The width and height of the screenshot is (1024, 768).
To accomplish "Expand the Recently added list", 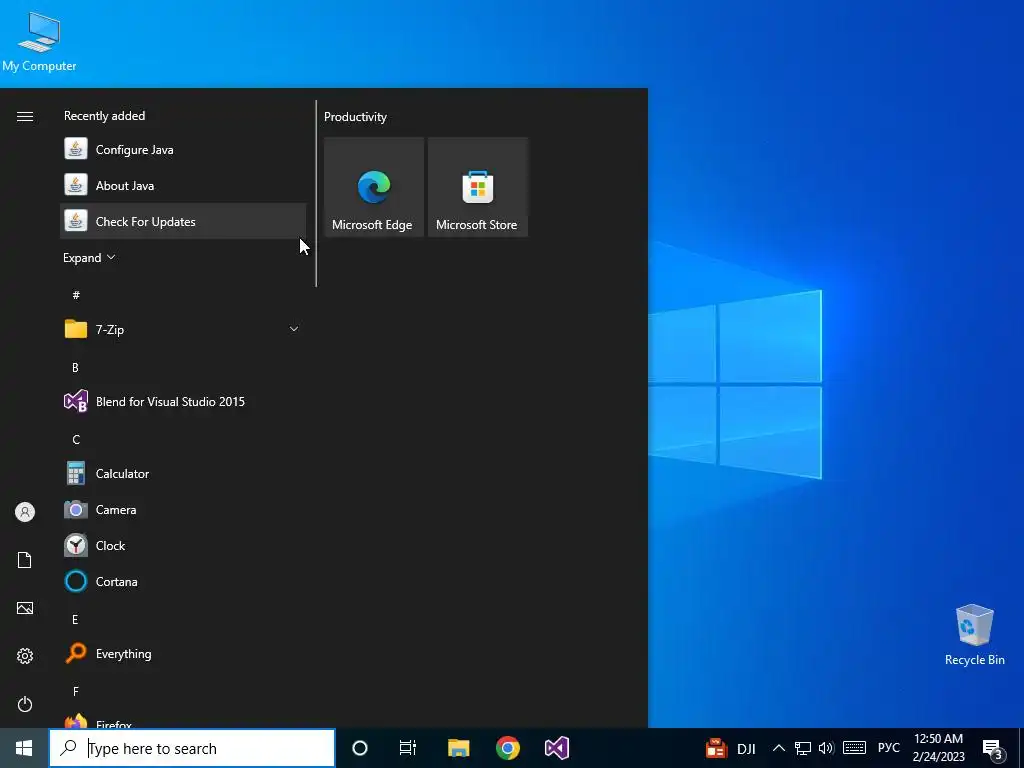I will click(89, 258).
